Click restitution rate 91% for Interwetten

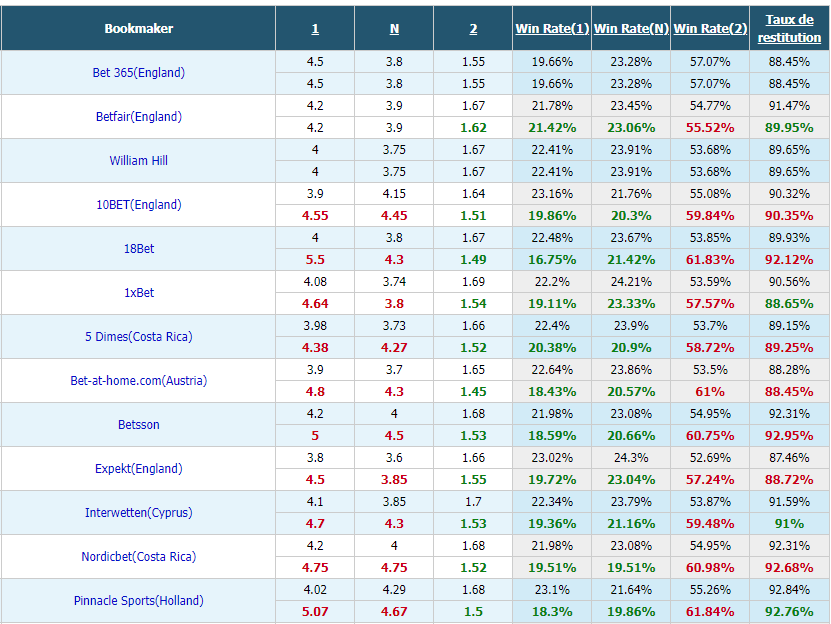(789, 524)
